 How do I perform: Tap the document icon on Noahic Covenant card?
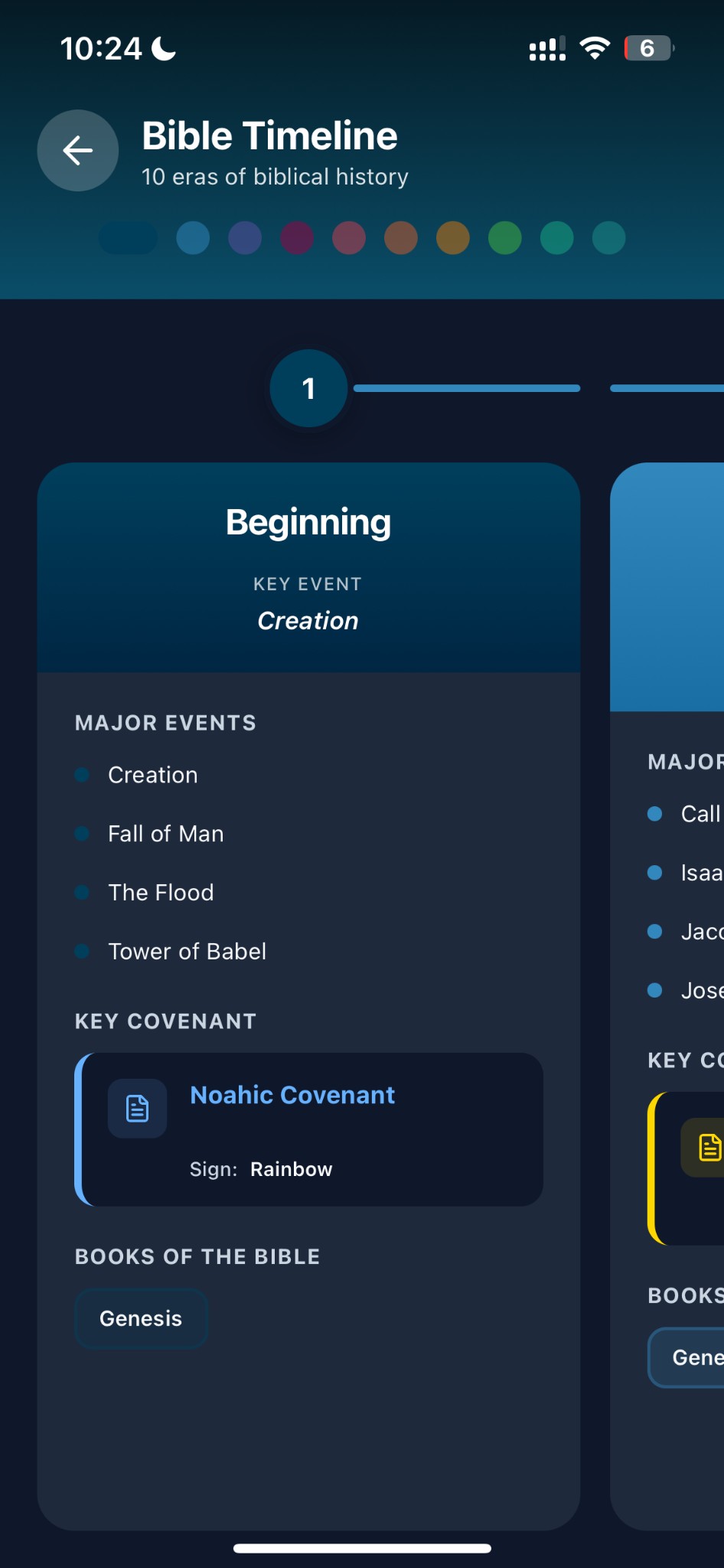[x=137, y=1108]
